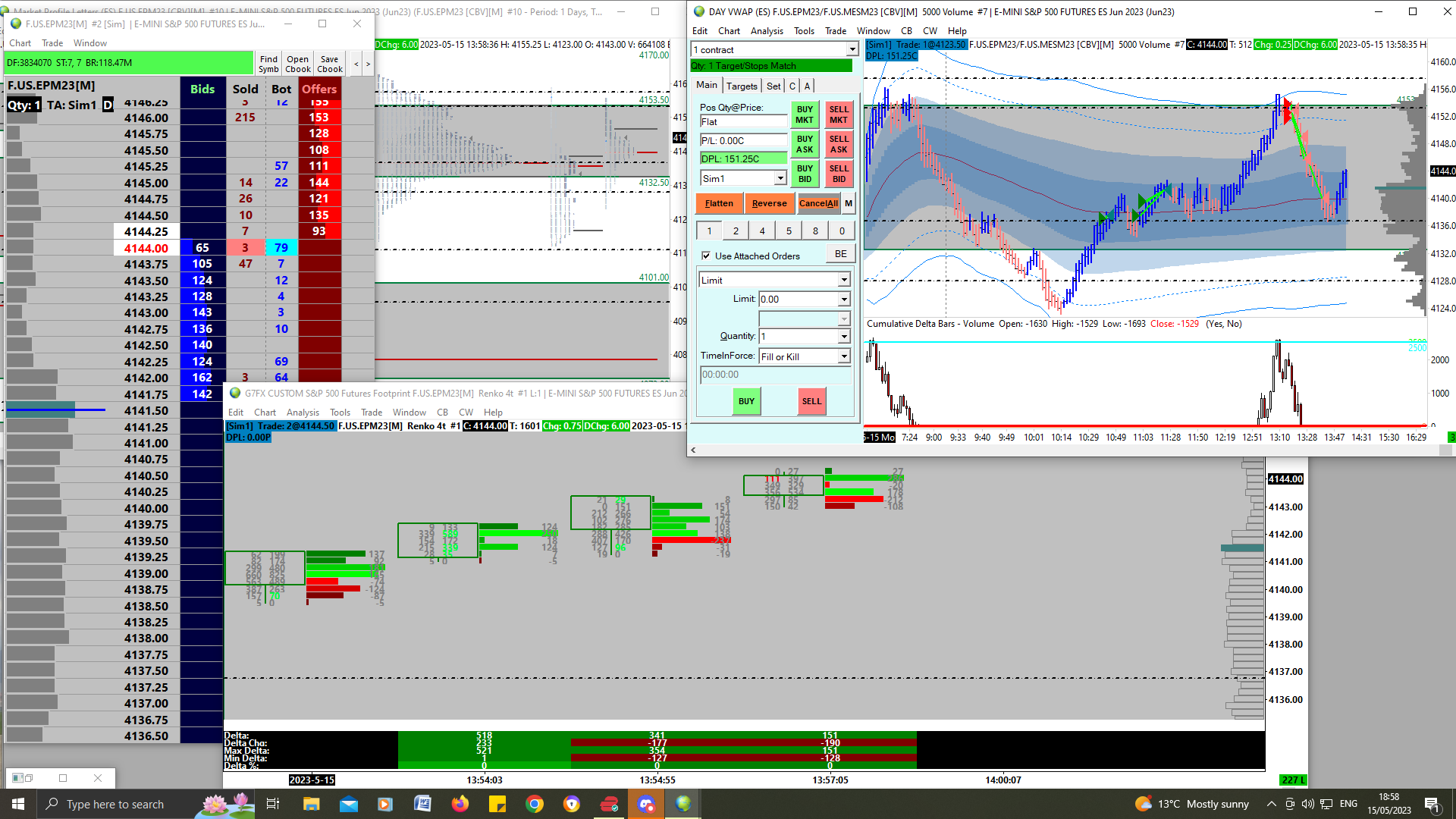The width and height of the screenshot is (1456, 819).
Task: Click the SELL MKT button
Action: 838,115
